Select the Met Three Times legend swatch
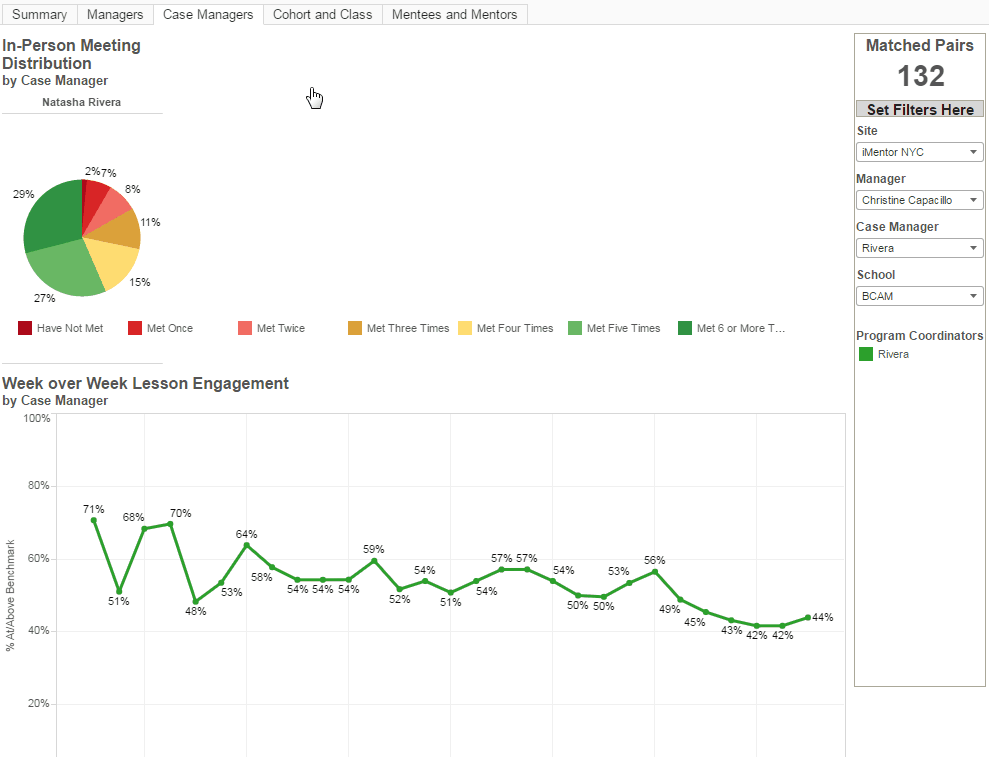The height and width of the screenshot is (757, 989). [355, 328]
